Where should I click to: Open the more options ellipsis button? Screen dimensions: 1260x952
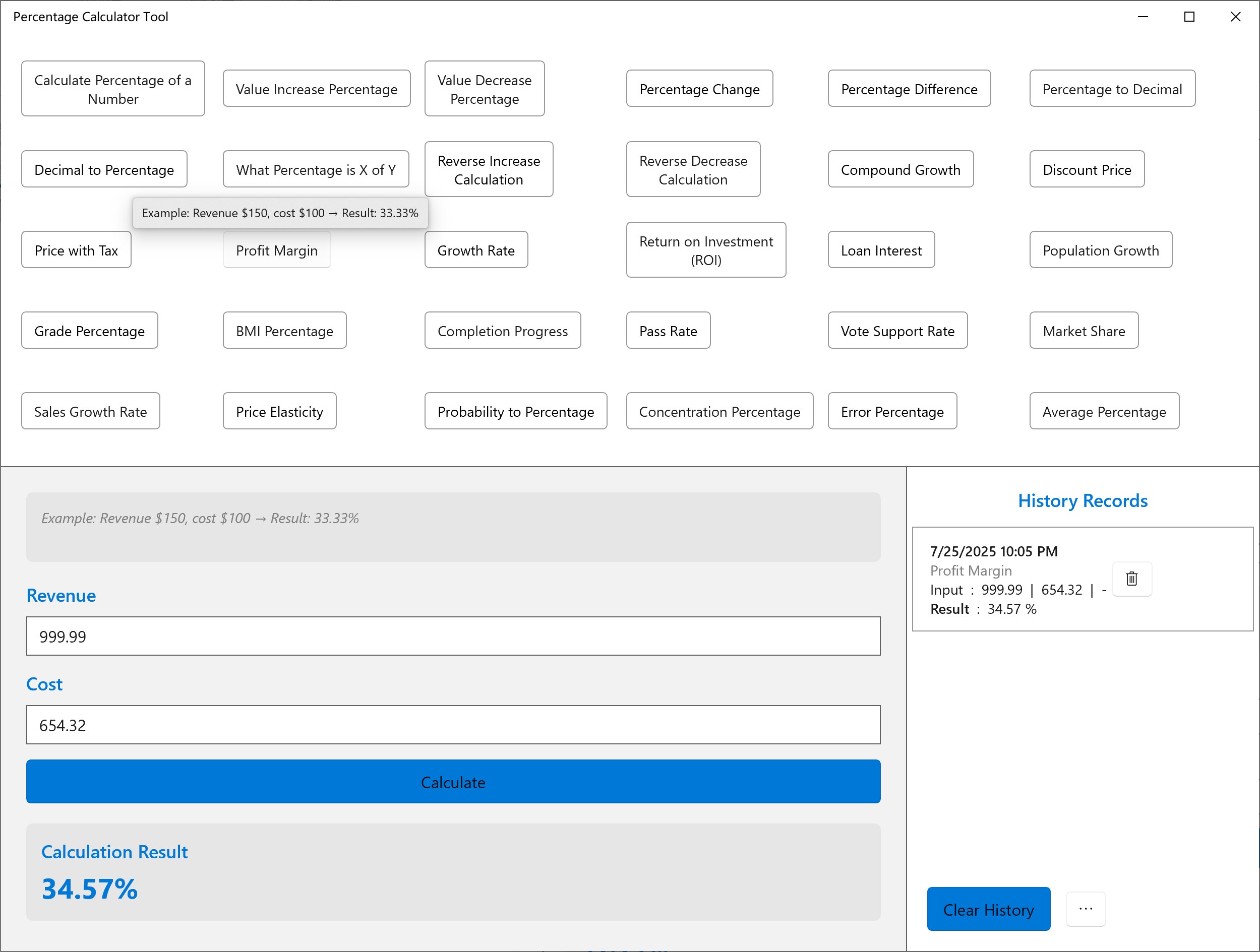point(1085,909)
